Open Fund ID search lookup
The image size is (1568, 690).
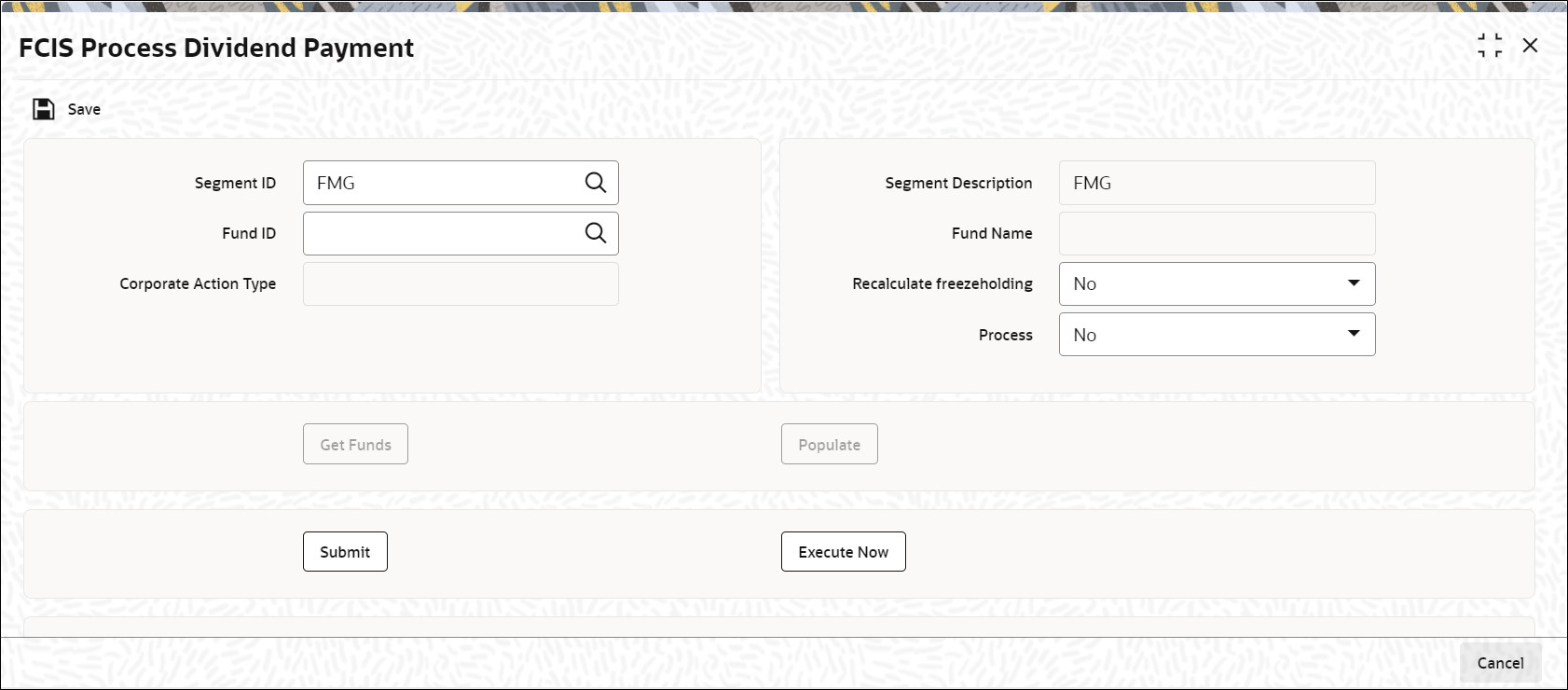coord(596,233)
